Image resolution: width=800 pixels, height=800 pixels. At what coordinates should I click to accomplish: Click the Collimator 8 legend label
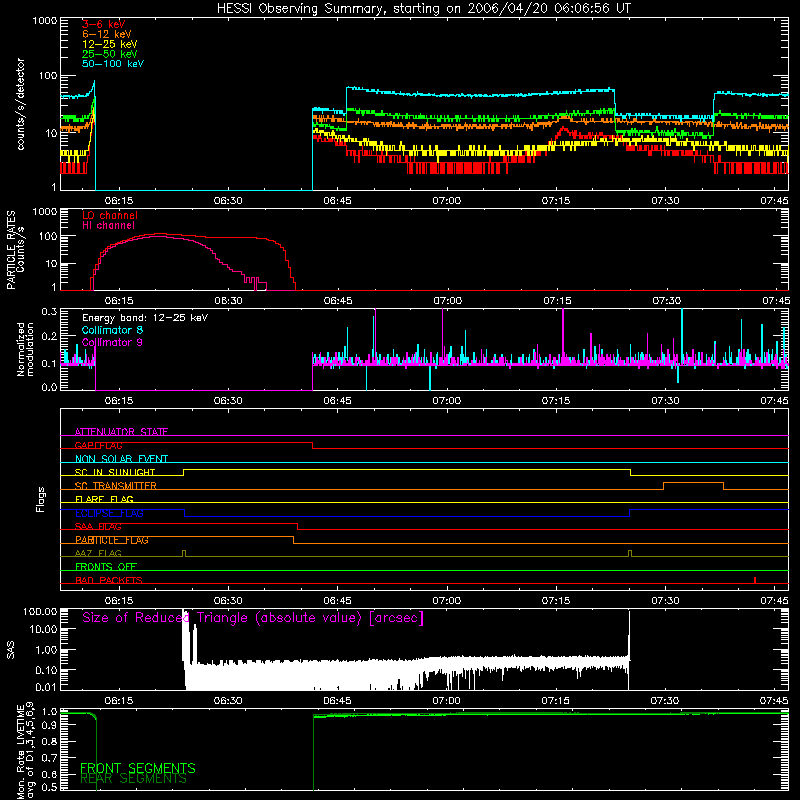pyautogui.click(x=112, y=330)
